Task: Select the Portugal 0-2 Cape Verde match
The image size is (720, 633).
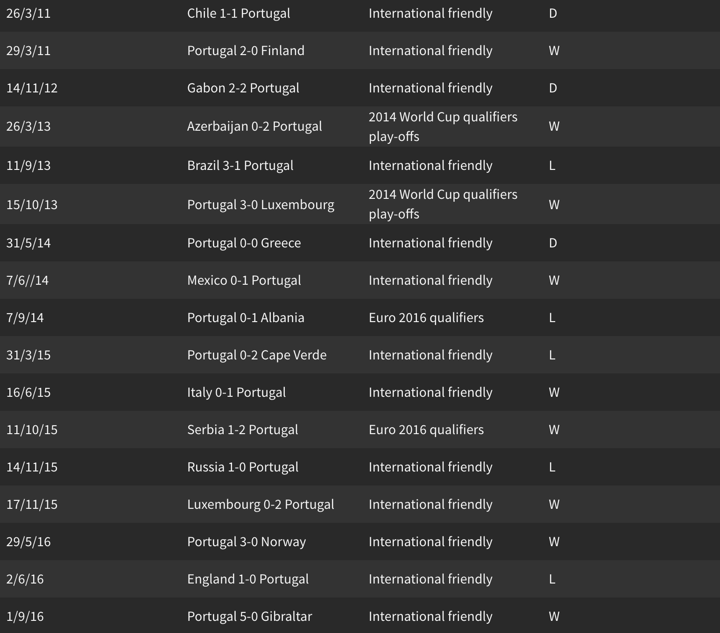Action: point(257,355)
